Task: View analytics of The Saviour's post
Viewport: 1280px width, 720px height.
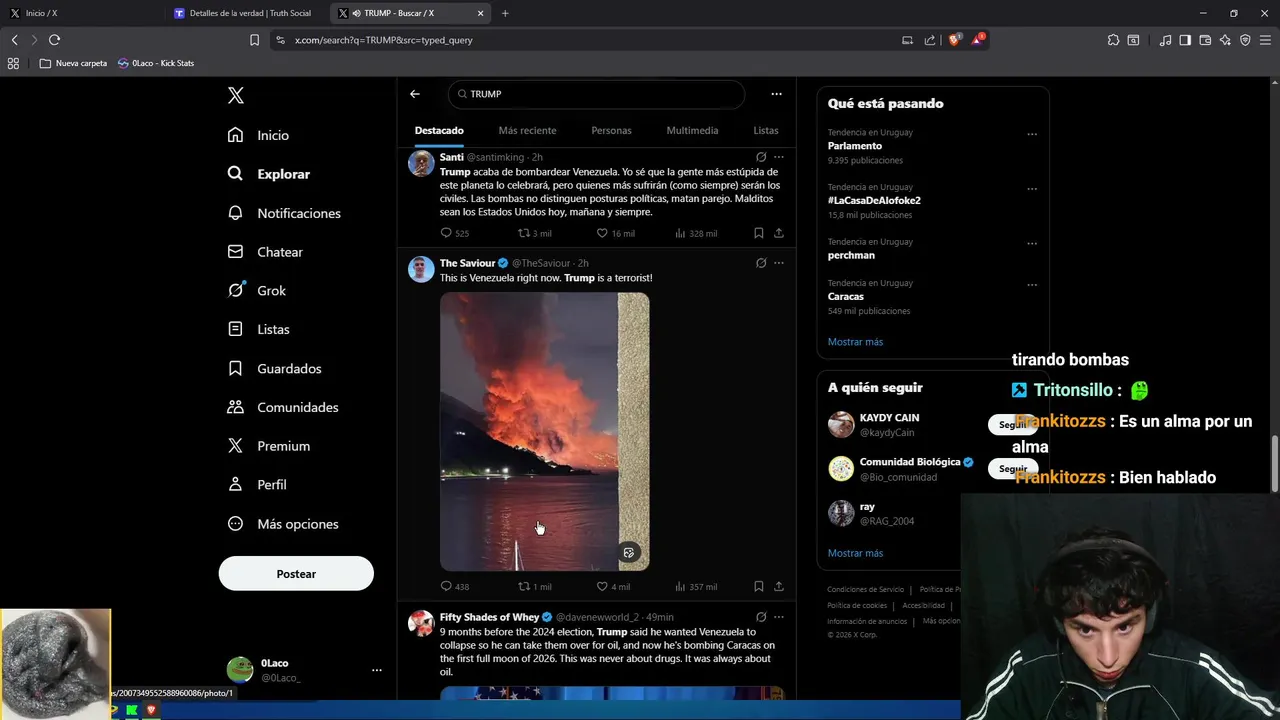Action: (696, 587)
